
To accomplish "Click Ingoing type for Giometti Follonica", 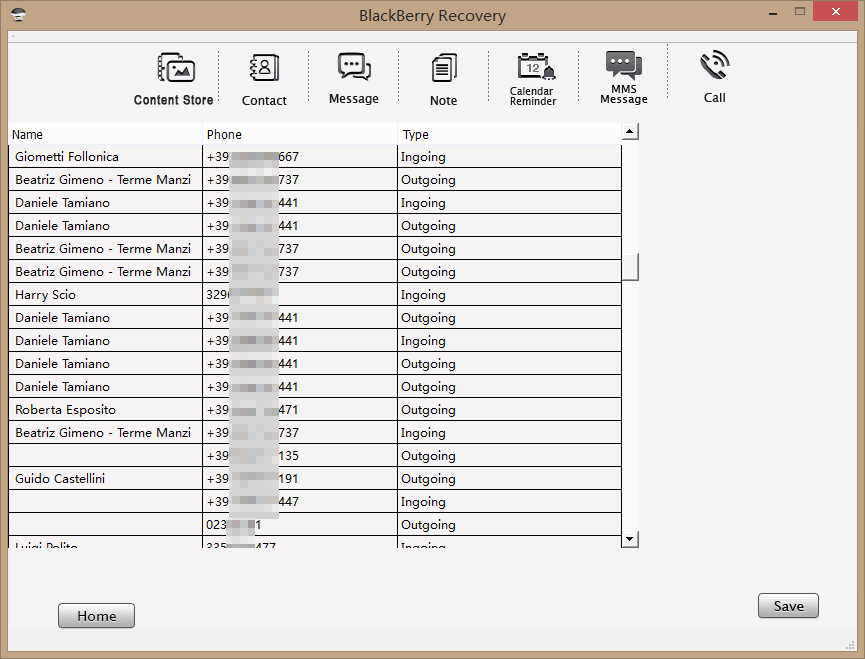I will (510, 157).
